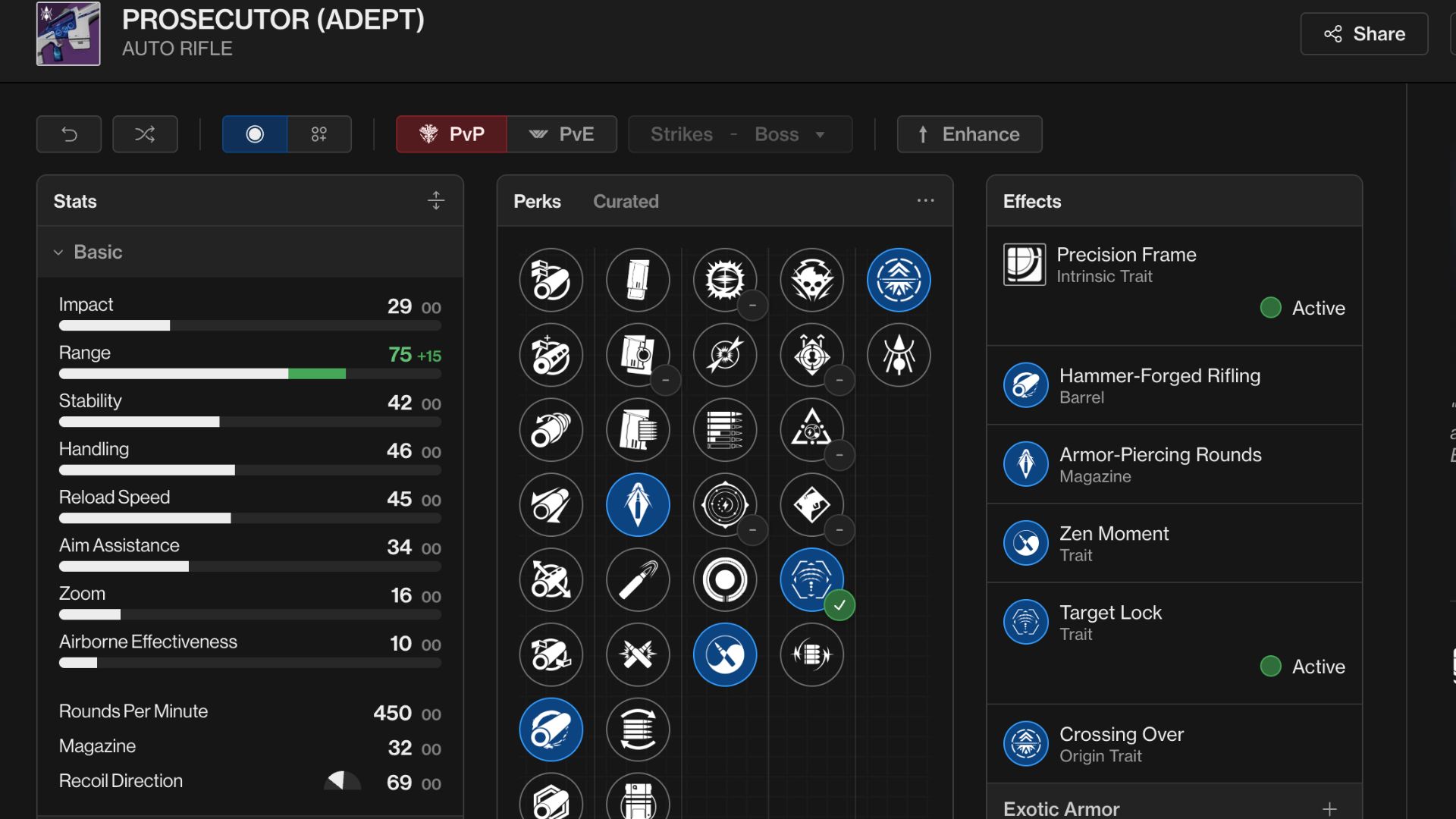Image resolution: width=1456 pixels, height=819 pixels.
Task: Switch to multi-perk selection mode
Action: 319,134
